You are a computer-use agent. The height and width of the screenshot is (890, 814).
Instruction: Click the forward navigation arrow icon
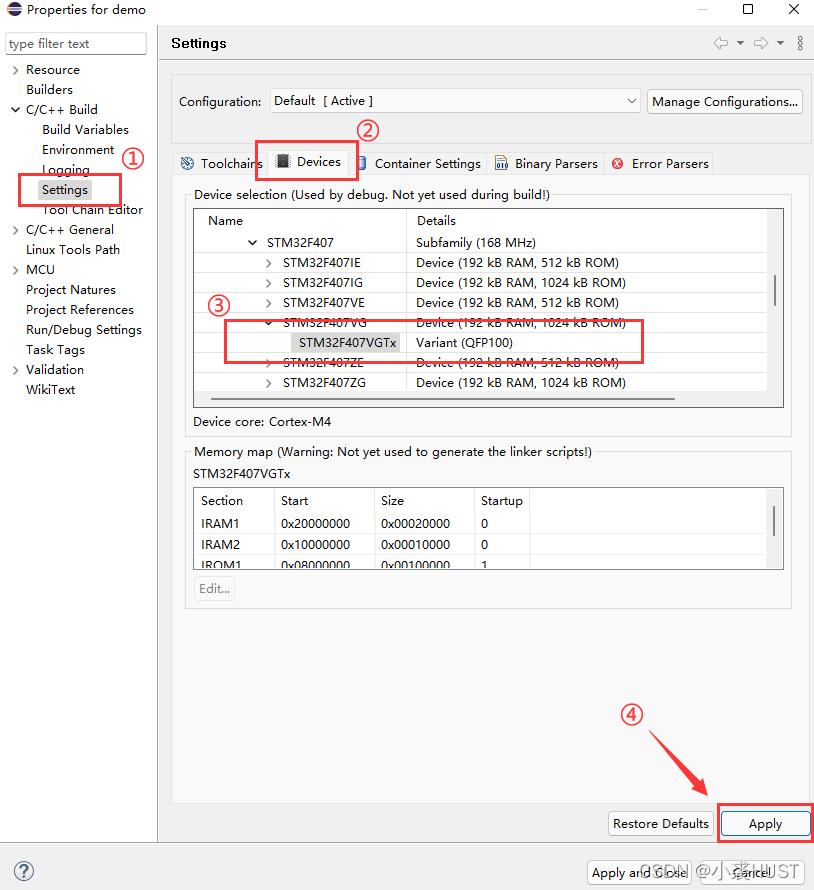point(761,43)
